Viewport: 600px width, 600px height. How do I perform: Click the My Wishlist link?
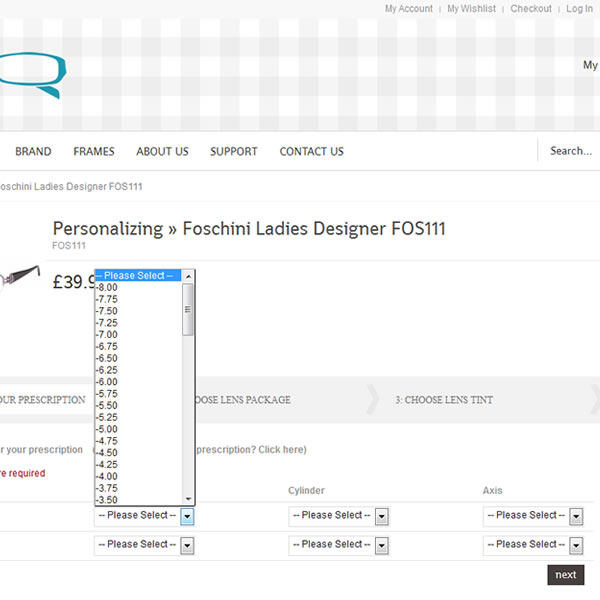pyautogui.click(x=471, y=9)
